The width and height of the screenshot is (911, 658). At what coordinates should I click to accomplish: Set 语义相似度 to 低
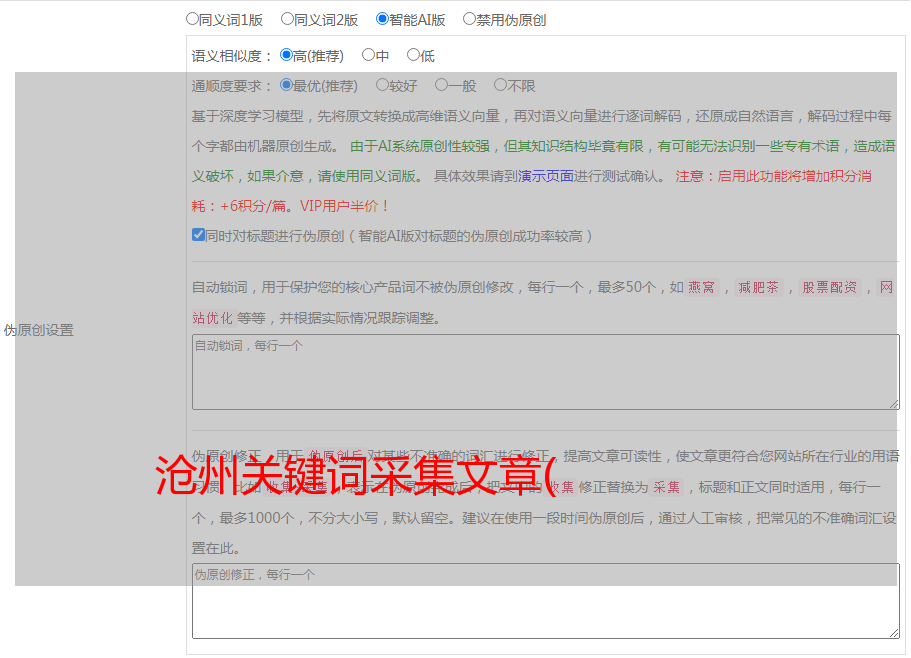(413, 56)
